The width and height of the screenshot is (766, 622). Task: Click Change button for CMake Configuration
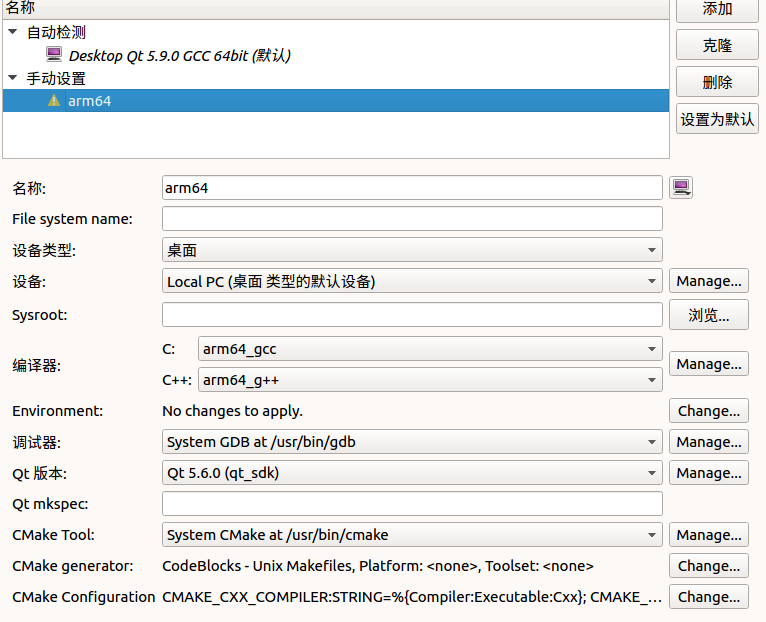[709, 597]
